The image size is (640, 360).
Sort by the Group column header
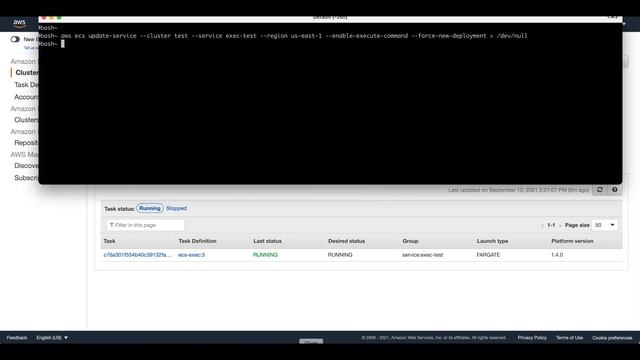coord(410,241)
